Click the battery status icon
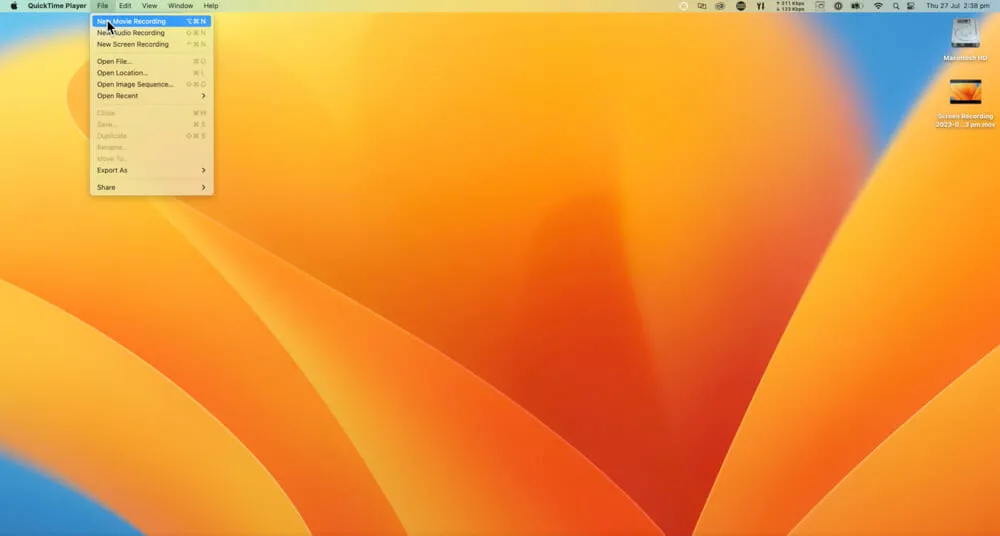 [x=857, y=6]
